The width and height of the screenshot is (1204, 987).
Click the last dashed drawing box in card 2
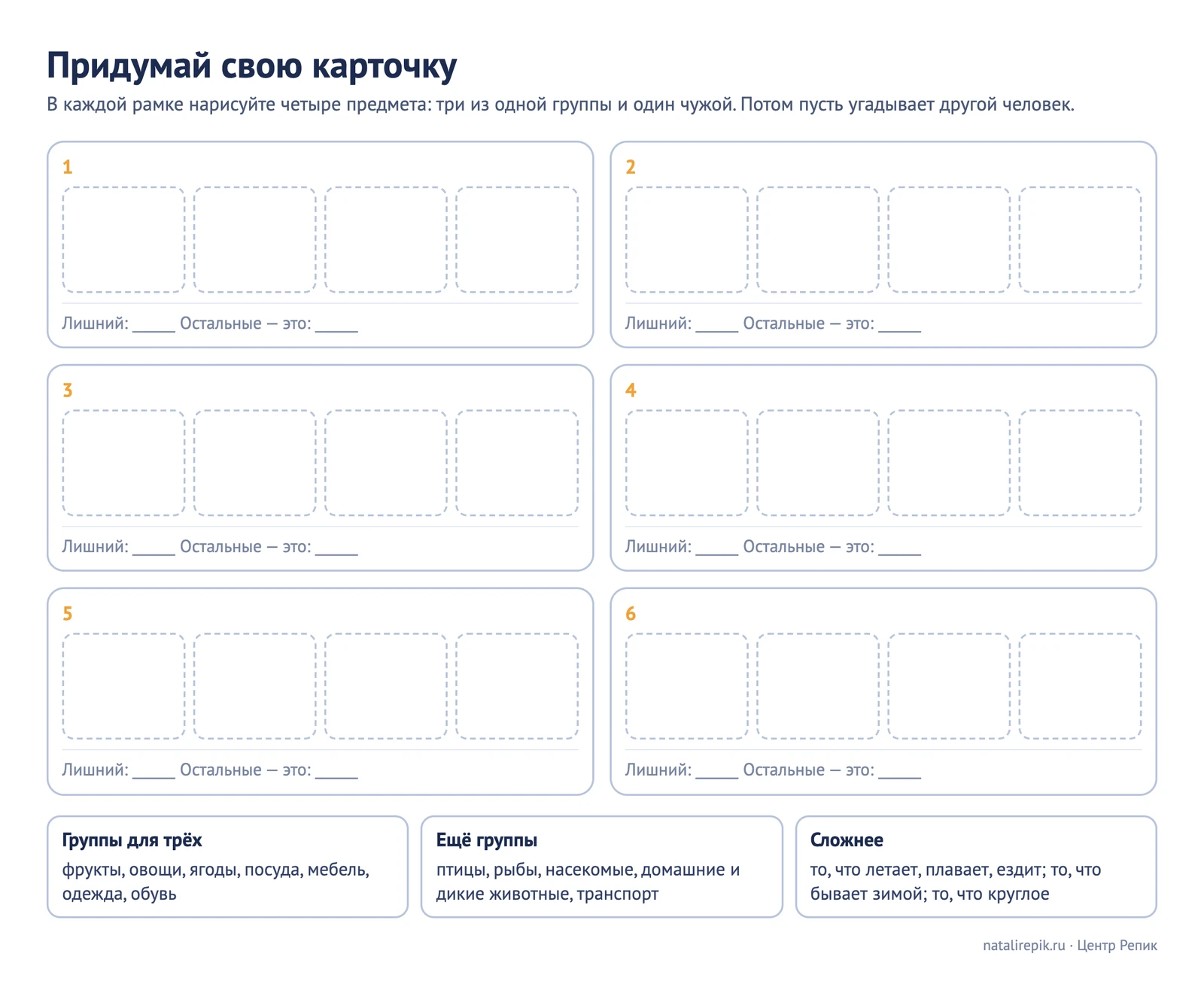coord(1080,240)
